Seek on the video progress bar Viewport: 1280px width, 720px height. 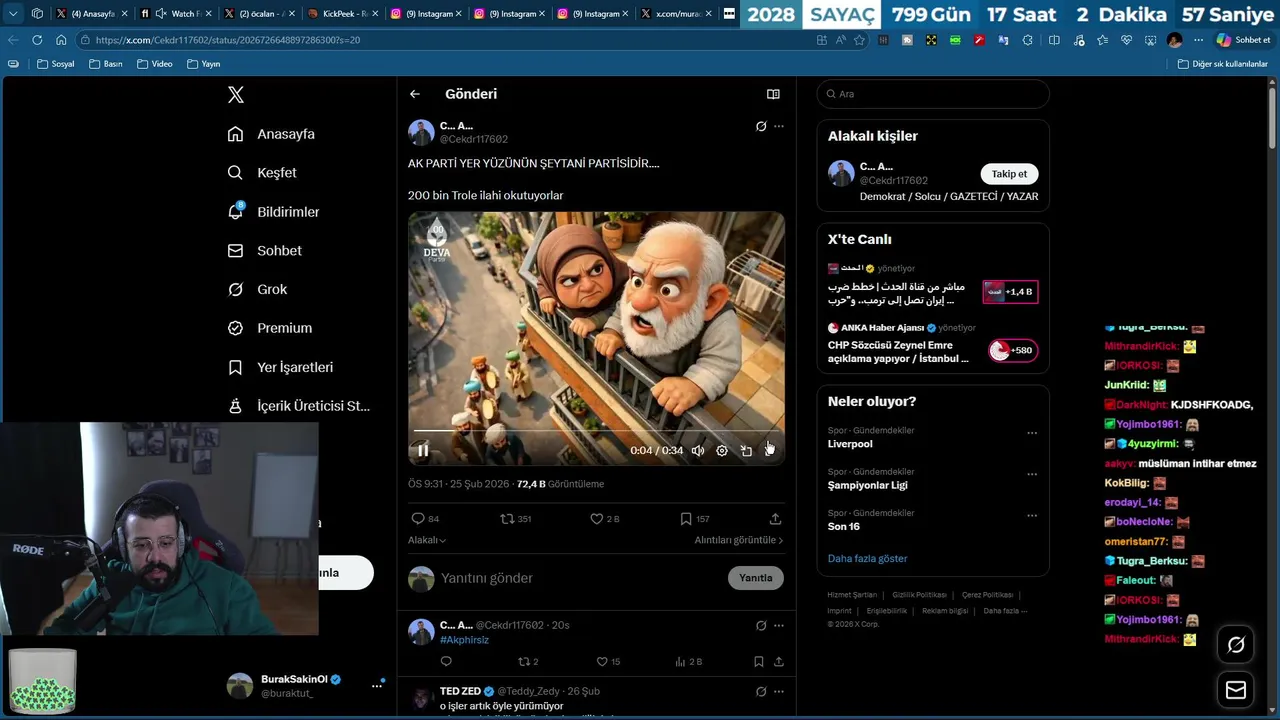click(x=596, y=431)
